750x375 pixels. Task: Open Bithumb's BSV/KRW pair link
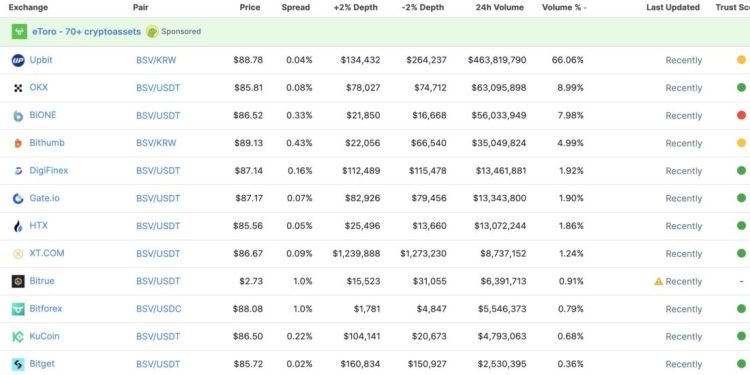pos(156,143)
